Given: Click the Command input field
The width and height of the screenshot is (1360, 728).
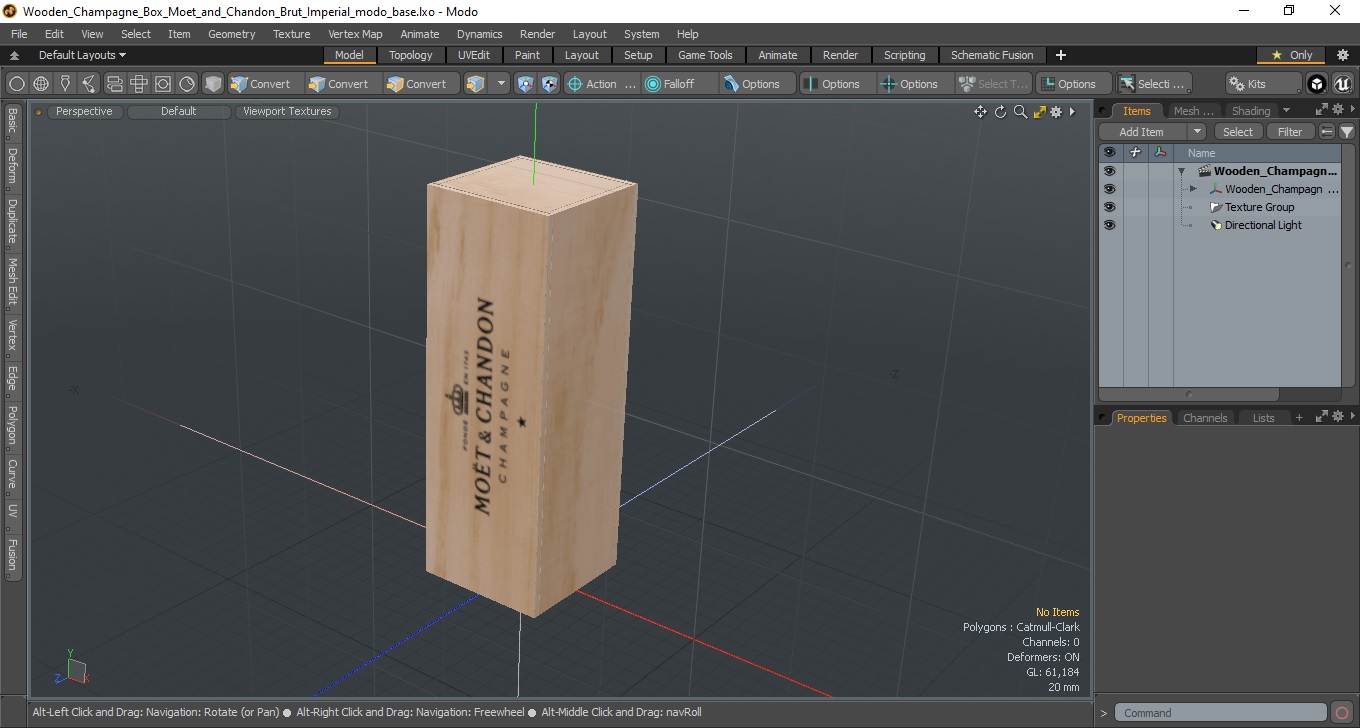Looking at the screenshot, I should tap(1222, 713).
